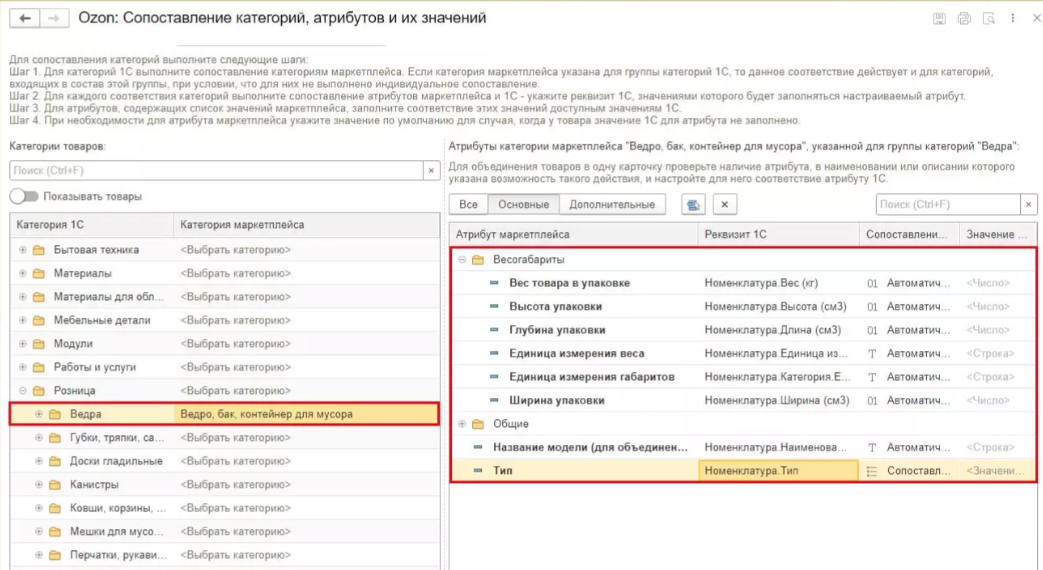The image size is (1043, 570).
Task: Choose marketplace category for Канистры
Action: (235, 485)
